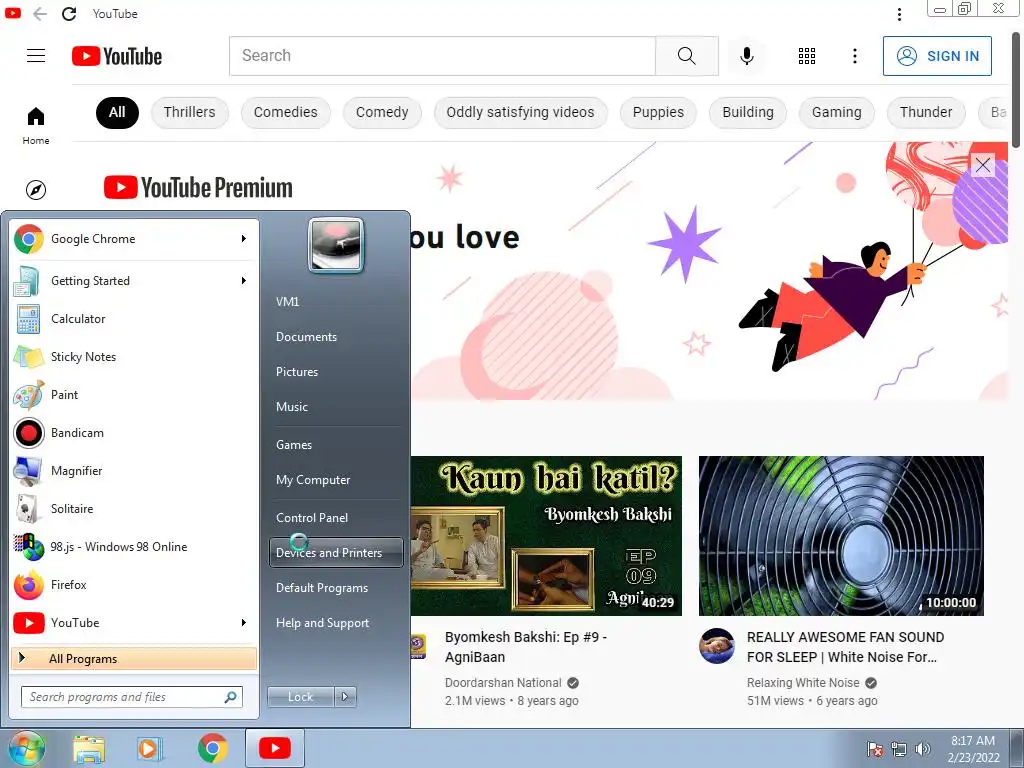Reload the YouTube page
Viewport: 1024px width, 768px height.
(x=69, y=13)
